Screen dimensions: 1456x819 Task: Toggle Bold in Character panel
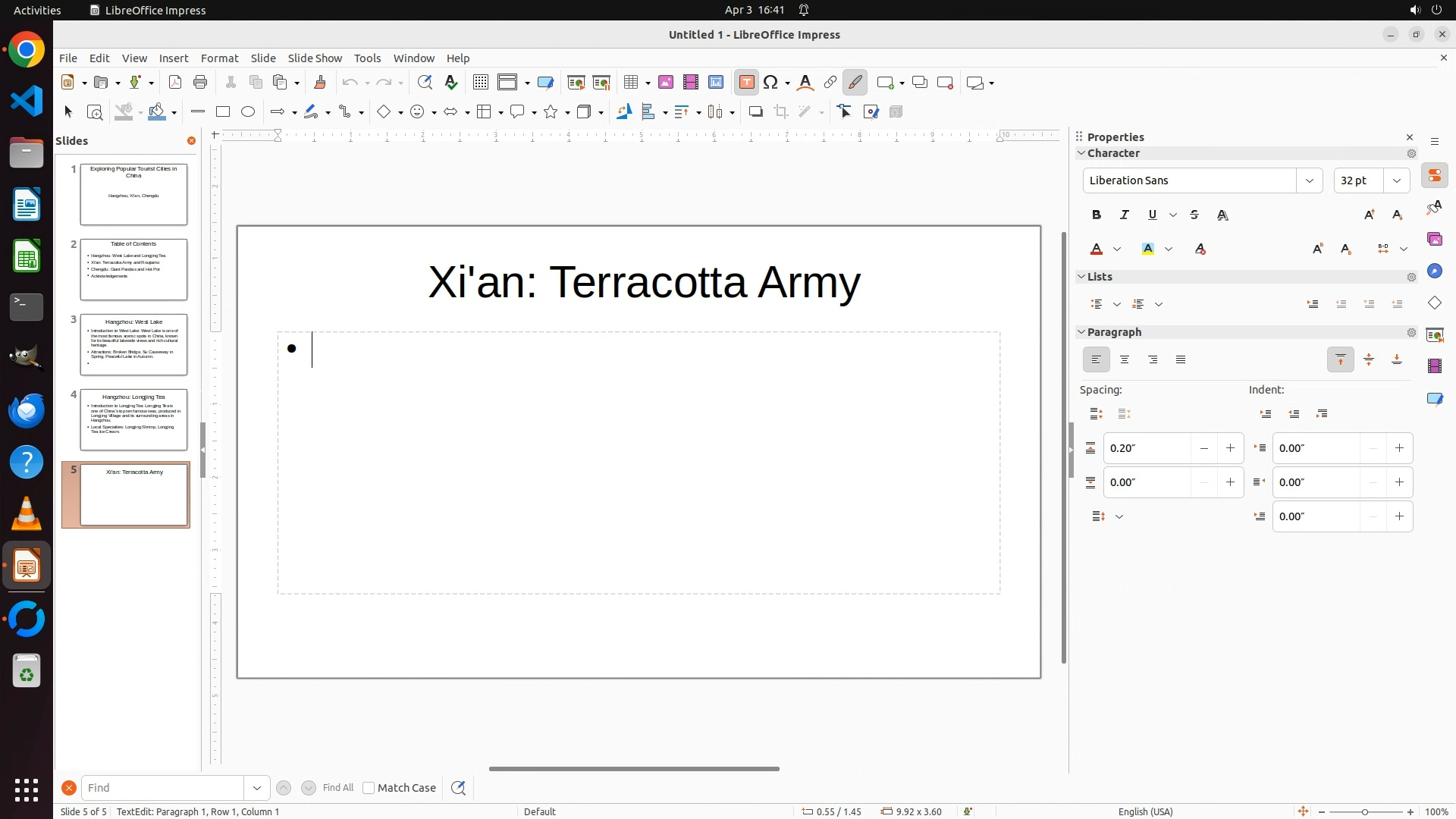[1097, 215]
